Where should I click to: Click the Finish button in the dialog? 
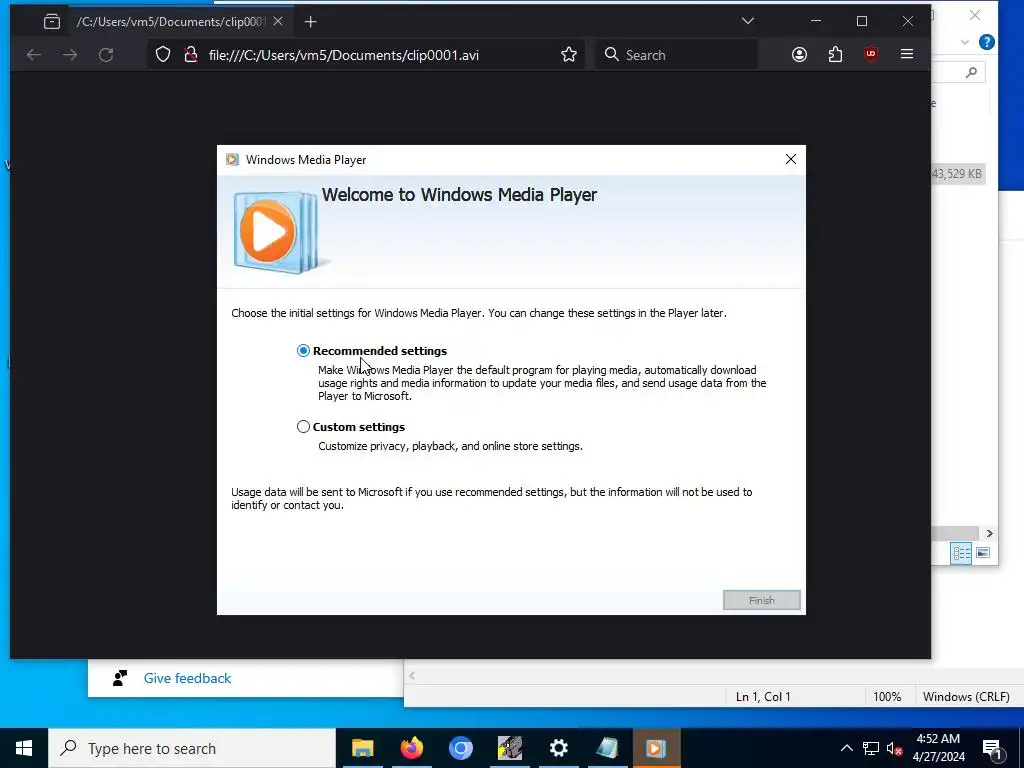tap(761, 600)
